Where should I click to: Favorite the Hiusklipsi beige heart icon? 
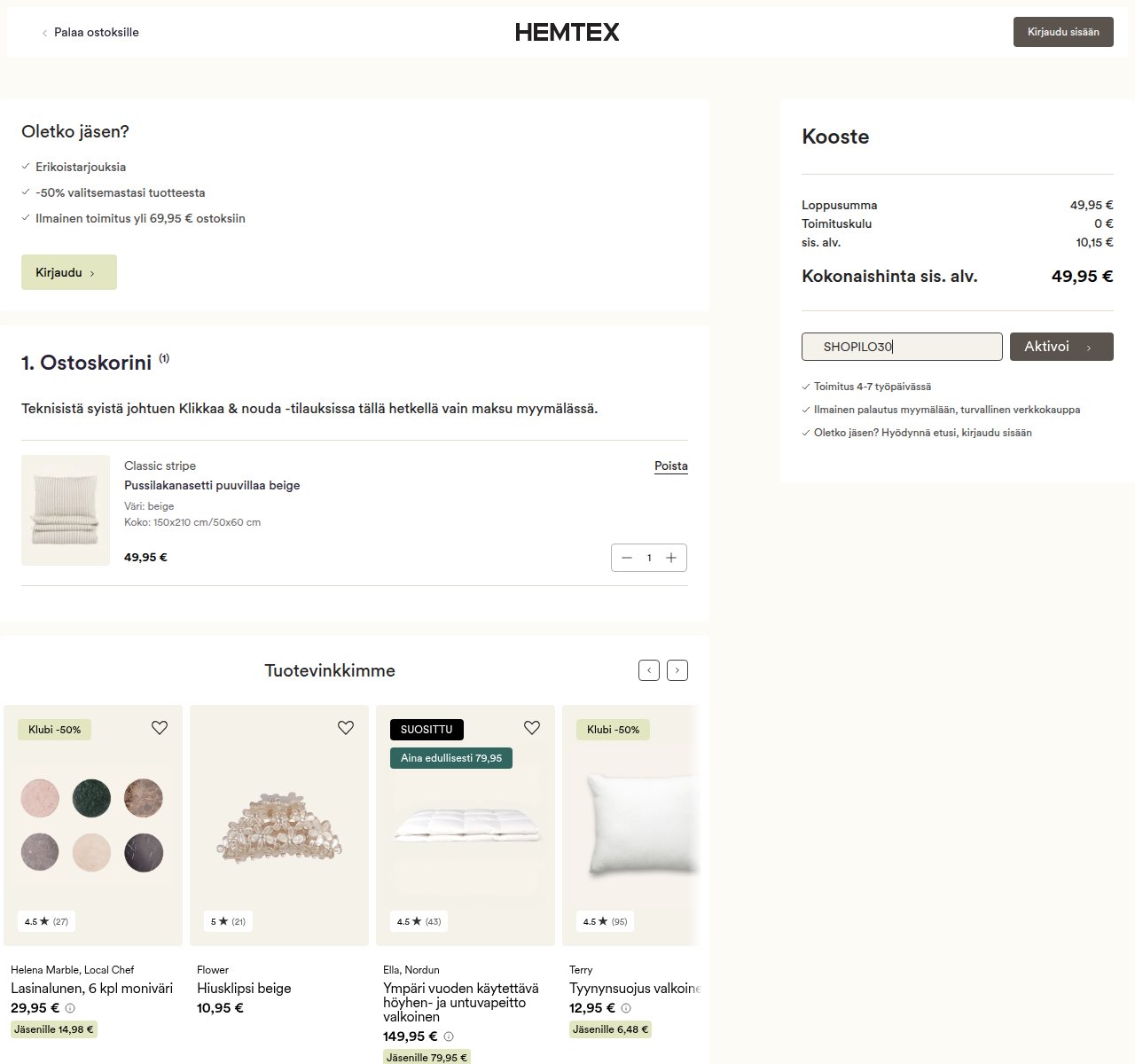pos(346,728)
